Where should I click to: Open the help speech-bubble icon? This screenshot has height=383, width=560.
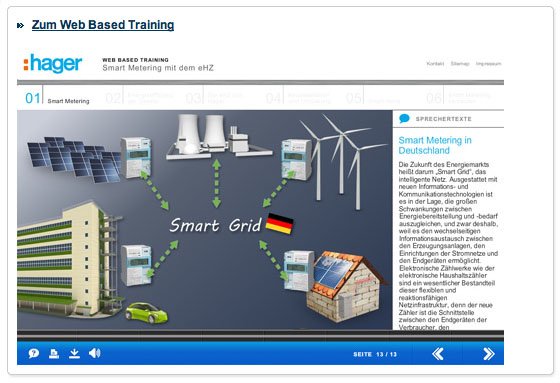pos(34,353)
